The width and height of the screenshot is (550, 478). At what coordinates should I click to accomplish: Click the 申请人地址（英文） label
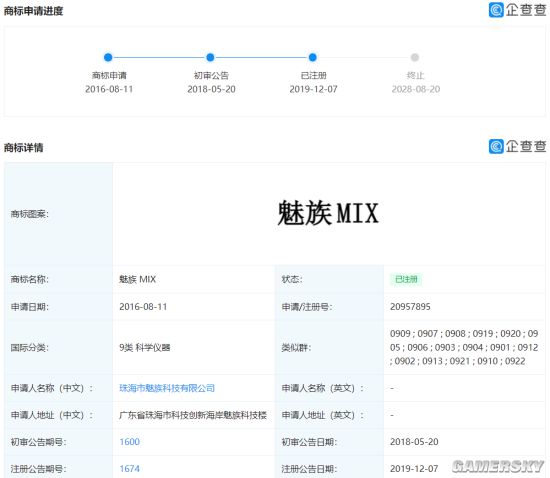(323, 415)
